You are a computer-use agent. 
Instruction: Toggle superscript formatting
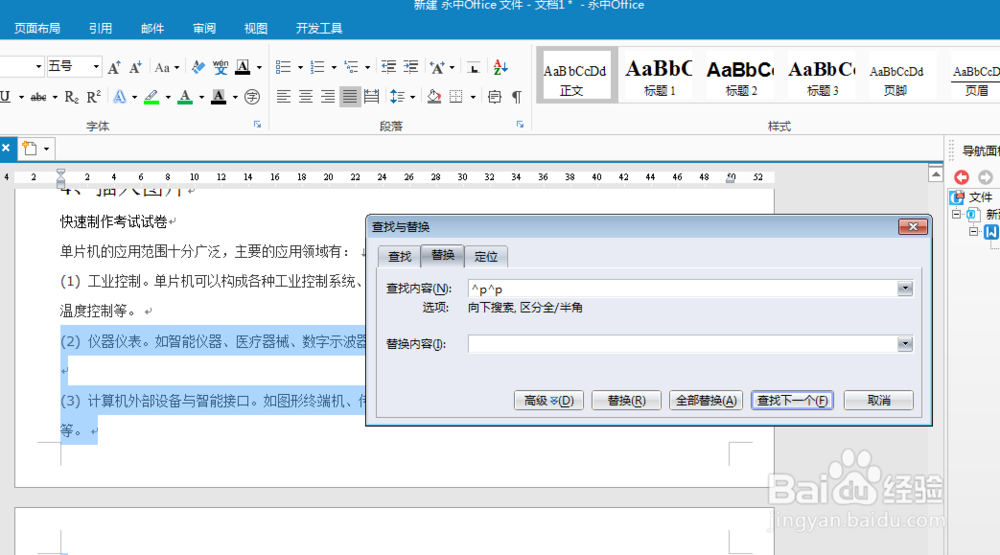pyautogui.click(x=94, y=97)
